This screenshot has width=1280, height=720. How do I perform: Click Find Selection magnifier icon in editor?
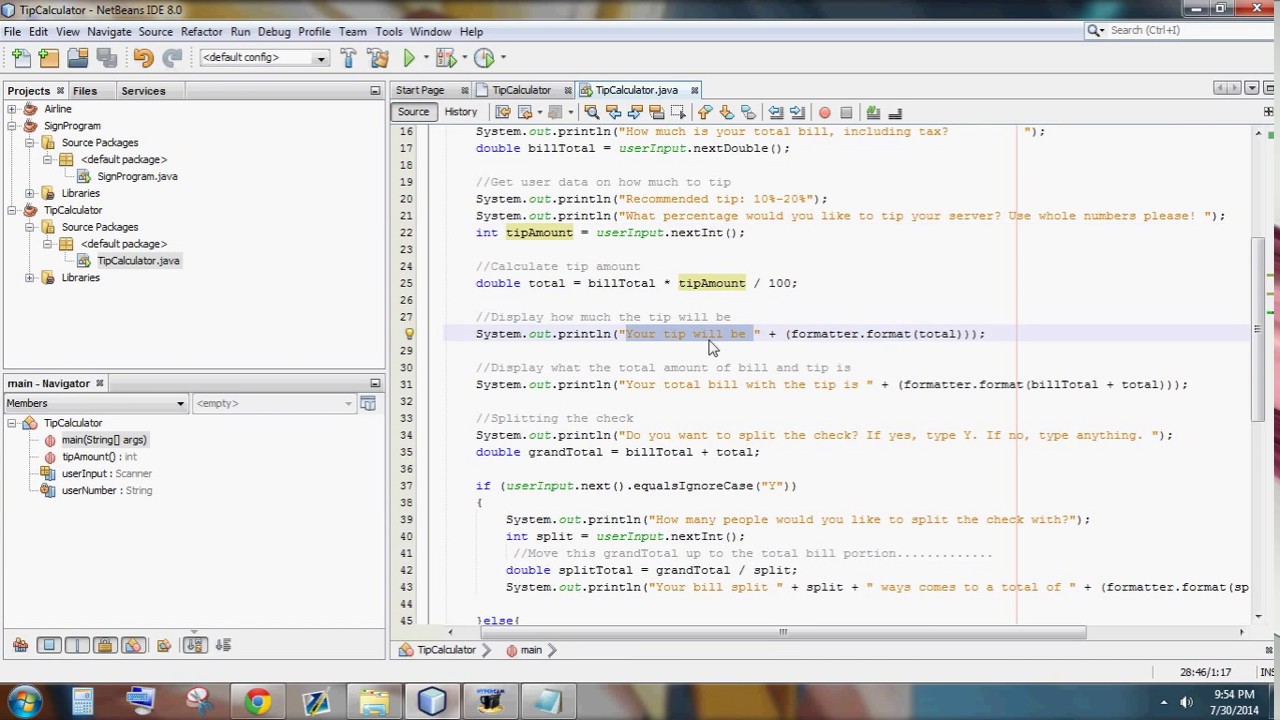(591, 112)
